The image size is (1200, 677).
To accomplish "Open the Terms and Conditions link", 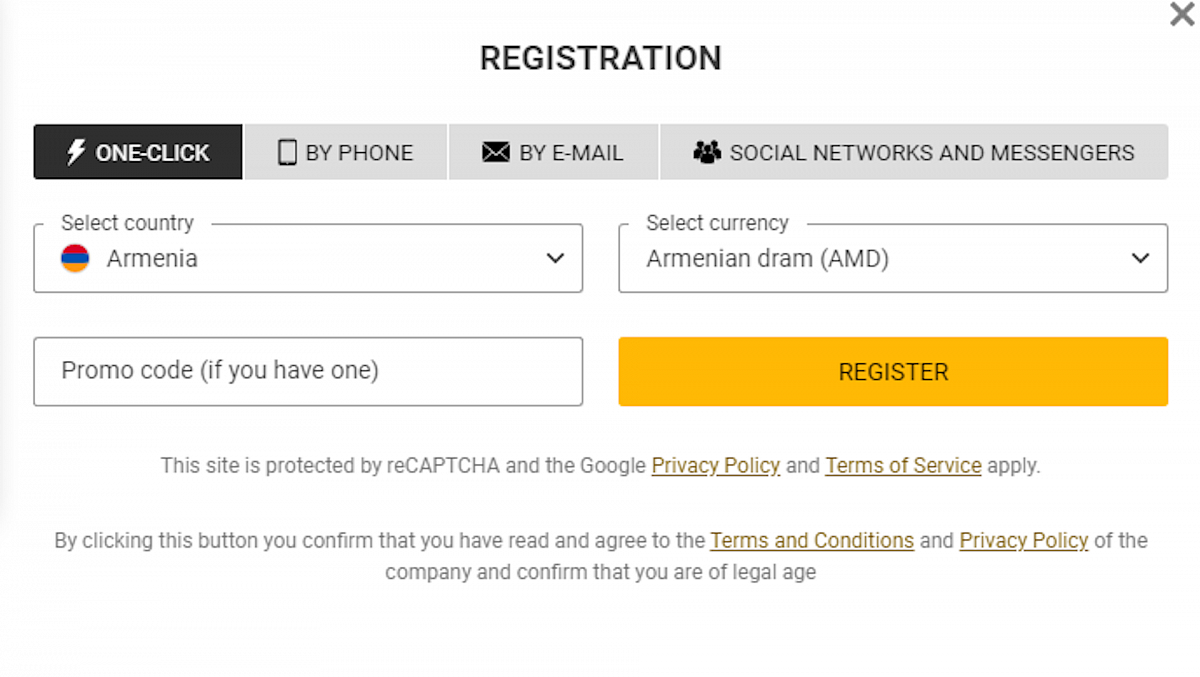I will (x=811, y=541).
